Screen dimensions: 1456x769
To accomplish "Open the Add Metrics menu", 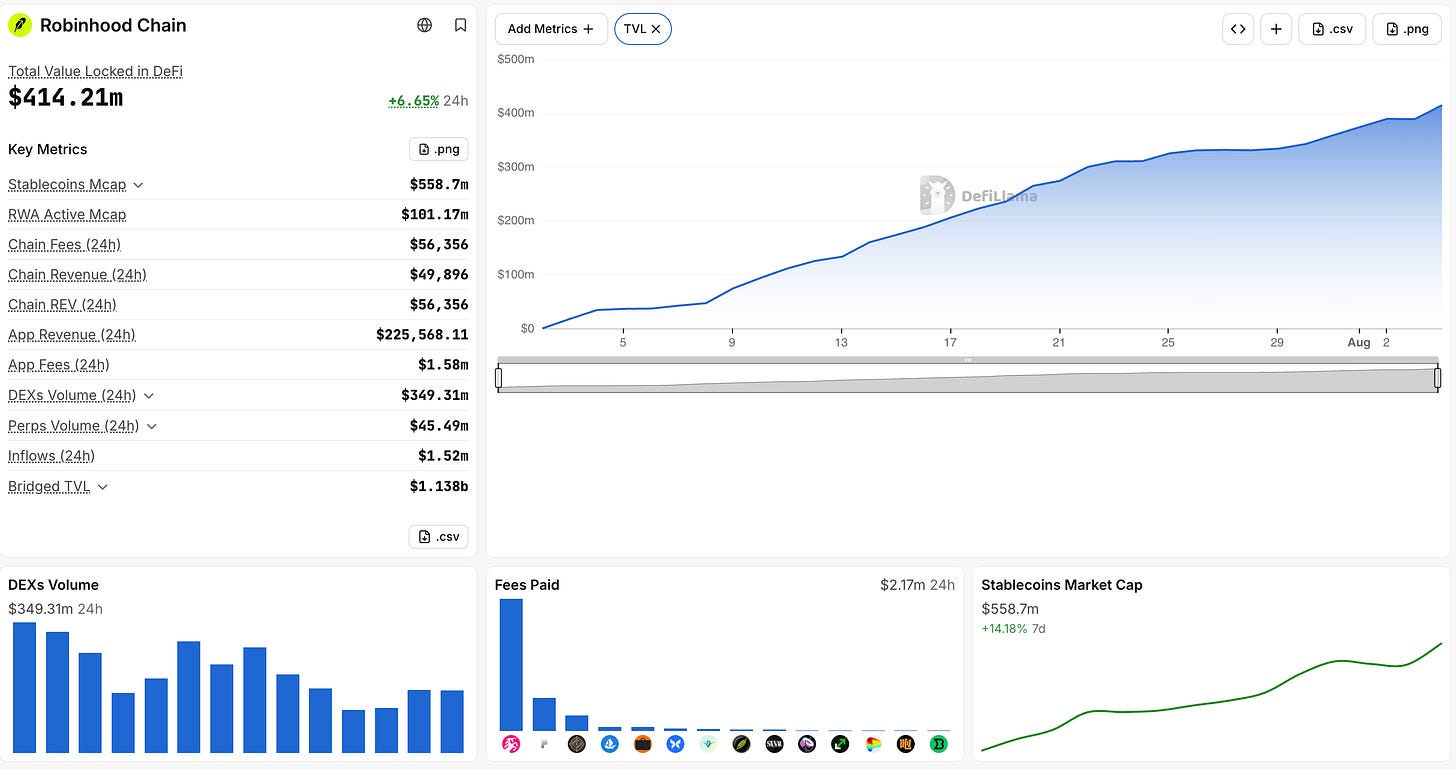I will click(551, 29).
